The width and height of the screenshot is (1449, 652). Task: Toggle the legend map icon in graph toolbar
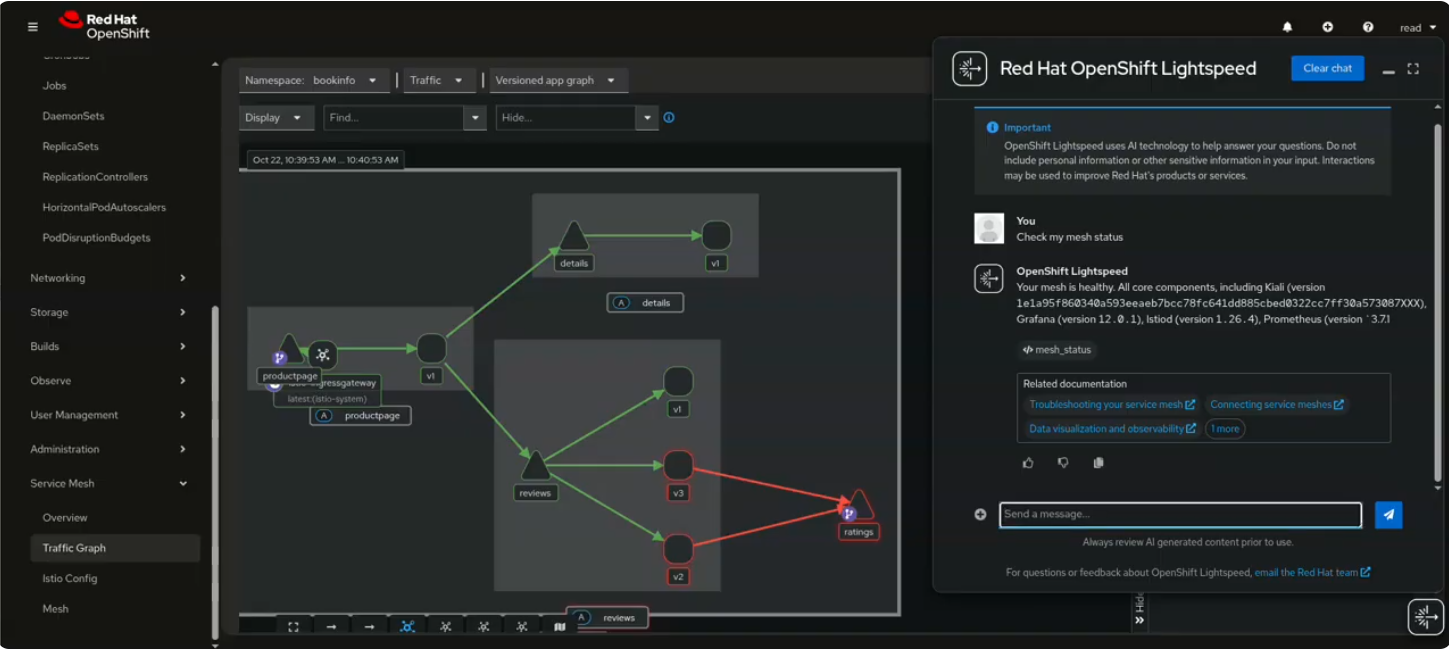pos(560,627)
